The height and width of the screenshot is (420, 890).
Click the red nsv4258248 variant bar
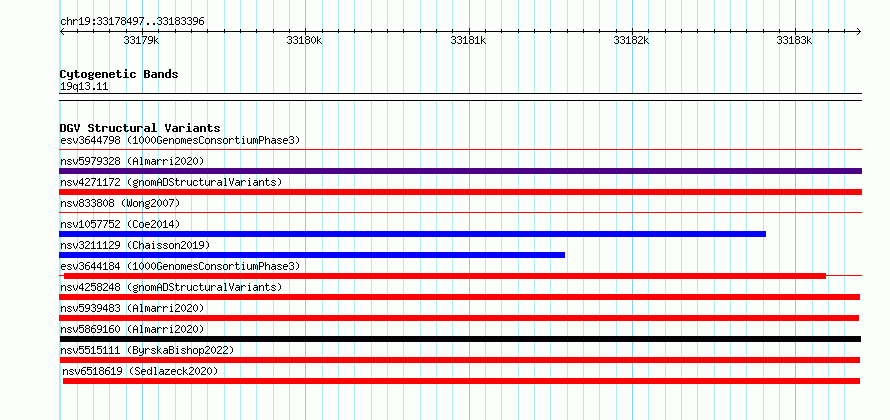(460, 297)
